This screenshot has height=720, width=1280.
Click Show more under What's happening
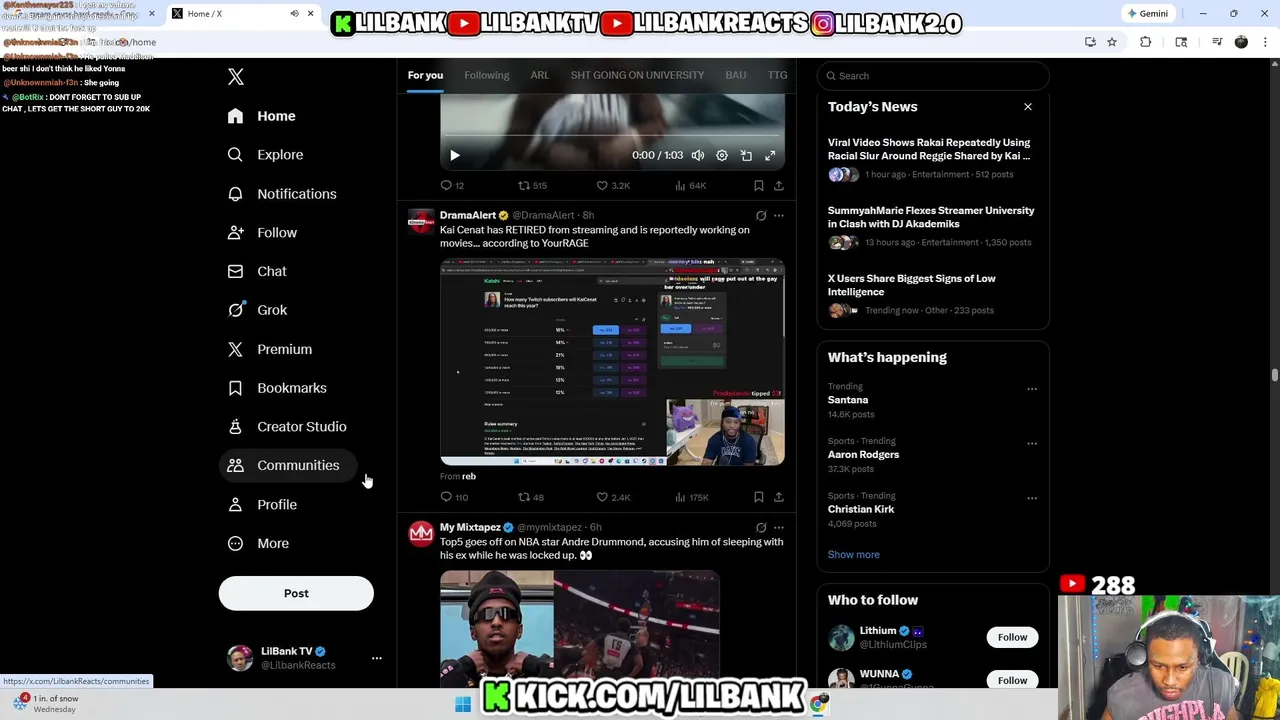pyautogui.click(x=854, y=554)
